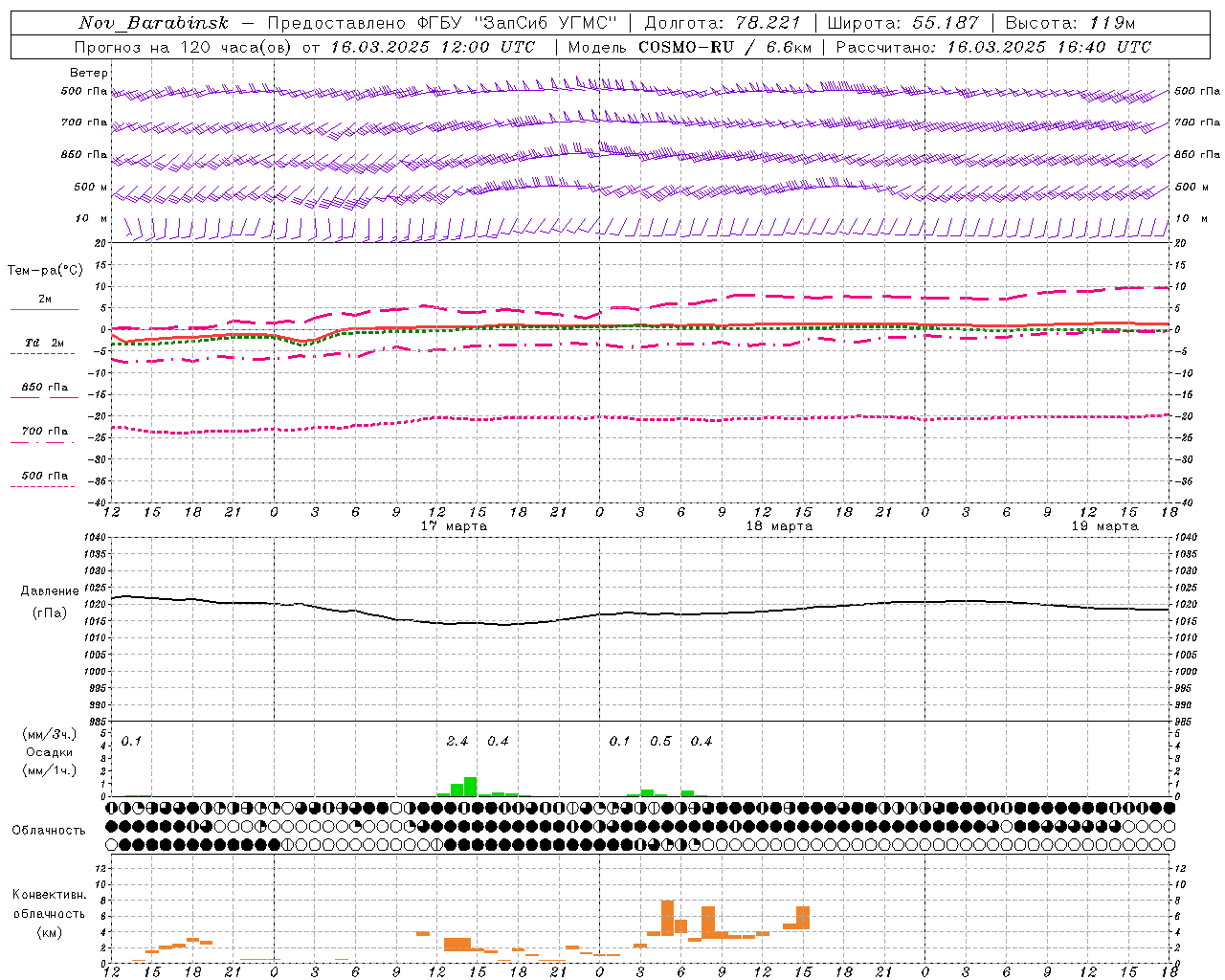Click the Долгота: 78.221 value
Image resolution: width=1225 pixels, height=980 pixels.
(723, 23)
